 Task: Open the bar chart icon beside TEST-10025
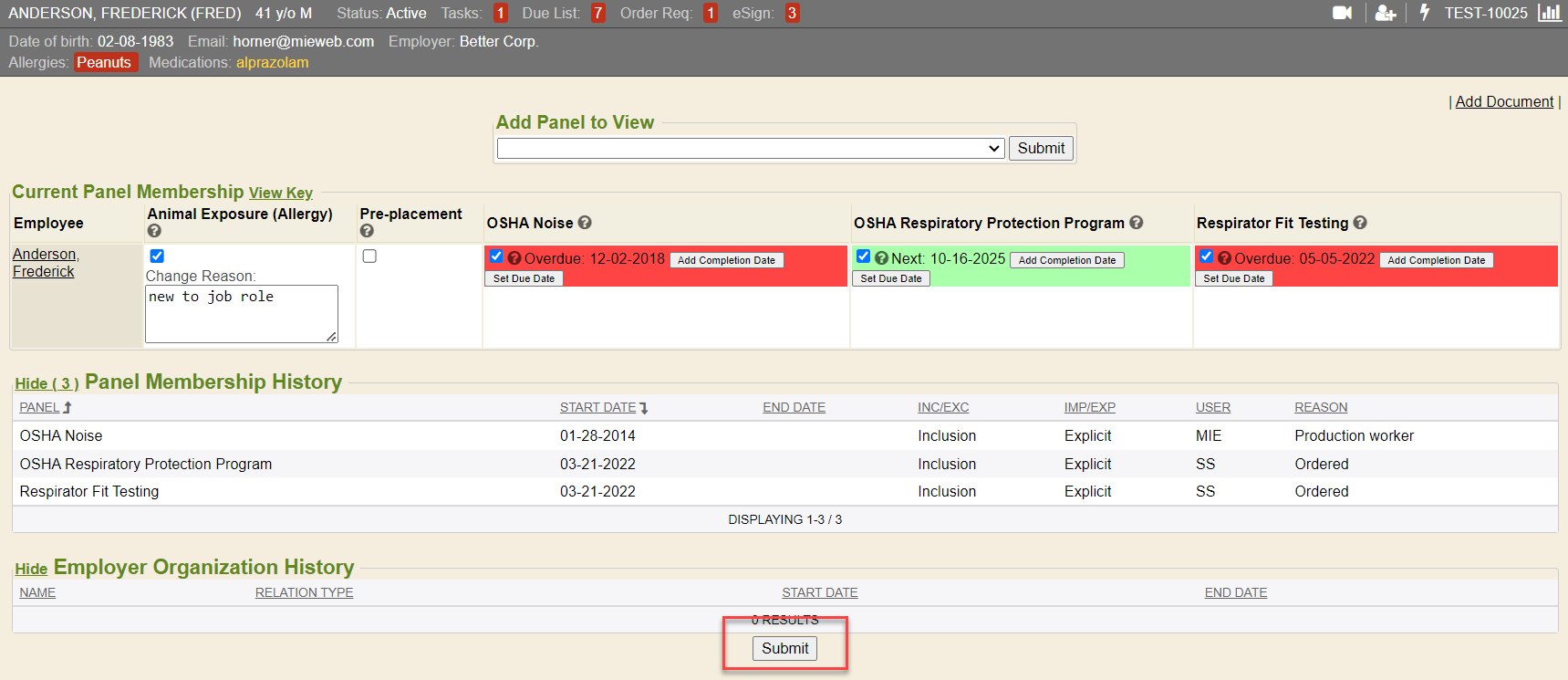coord(1549,13)
